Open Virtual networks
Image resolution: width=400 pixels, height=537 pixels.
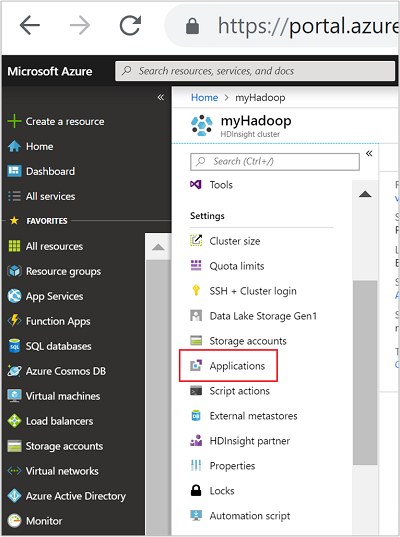62,471
